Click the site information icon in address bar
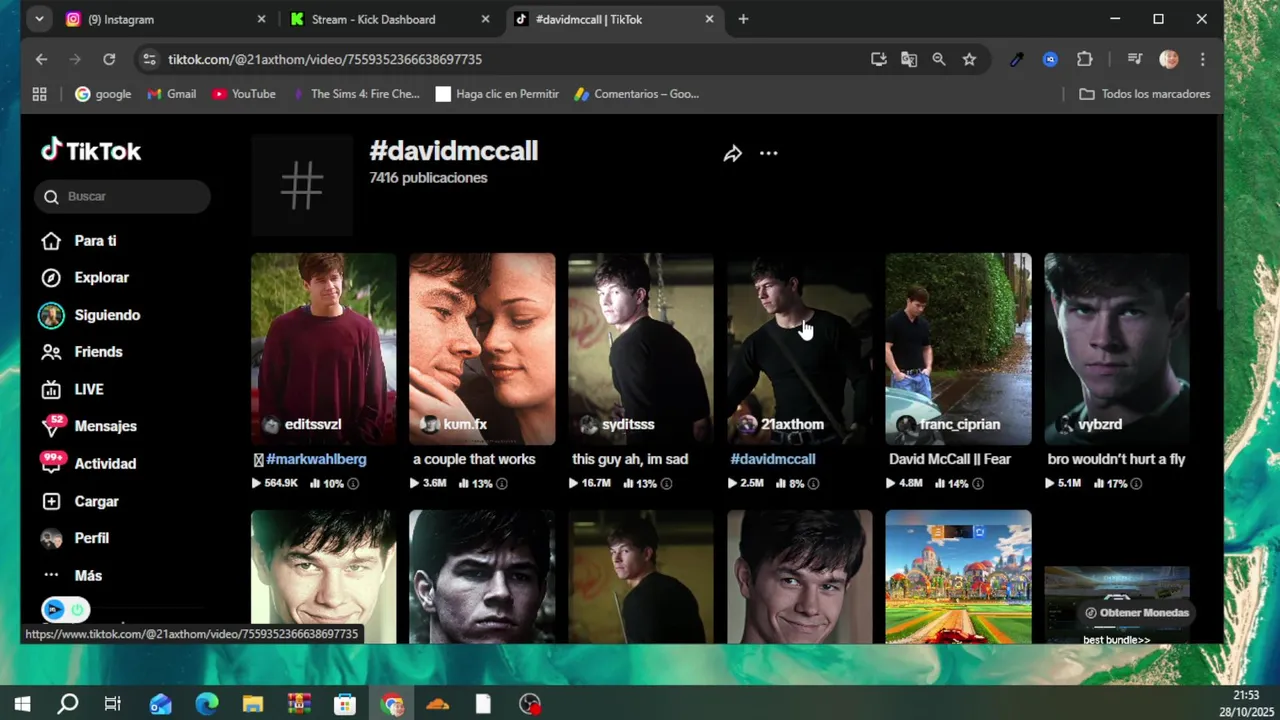 (149, 60)
